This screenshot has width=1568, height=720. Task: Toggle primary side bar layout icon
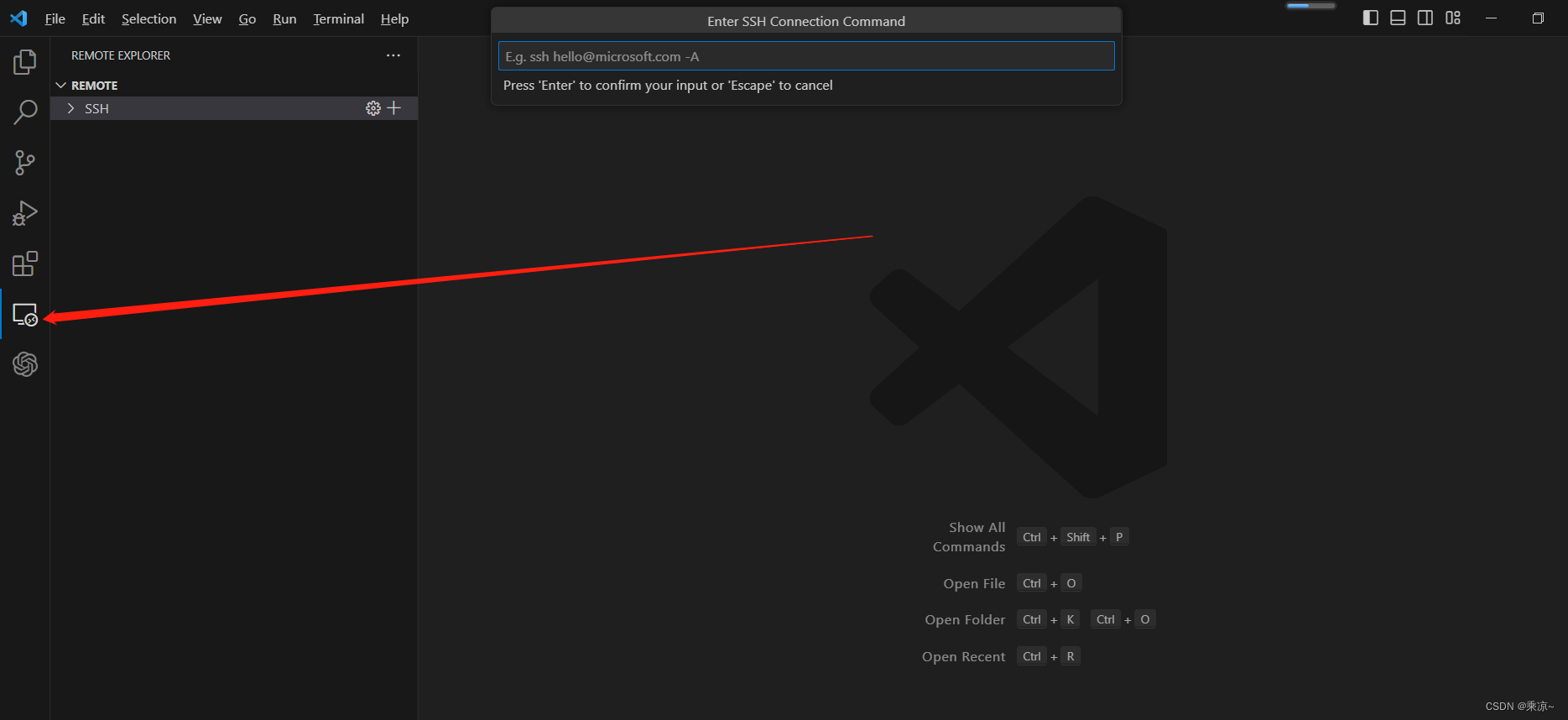click(x=1371, y=18)
